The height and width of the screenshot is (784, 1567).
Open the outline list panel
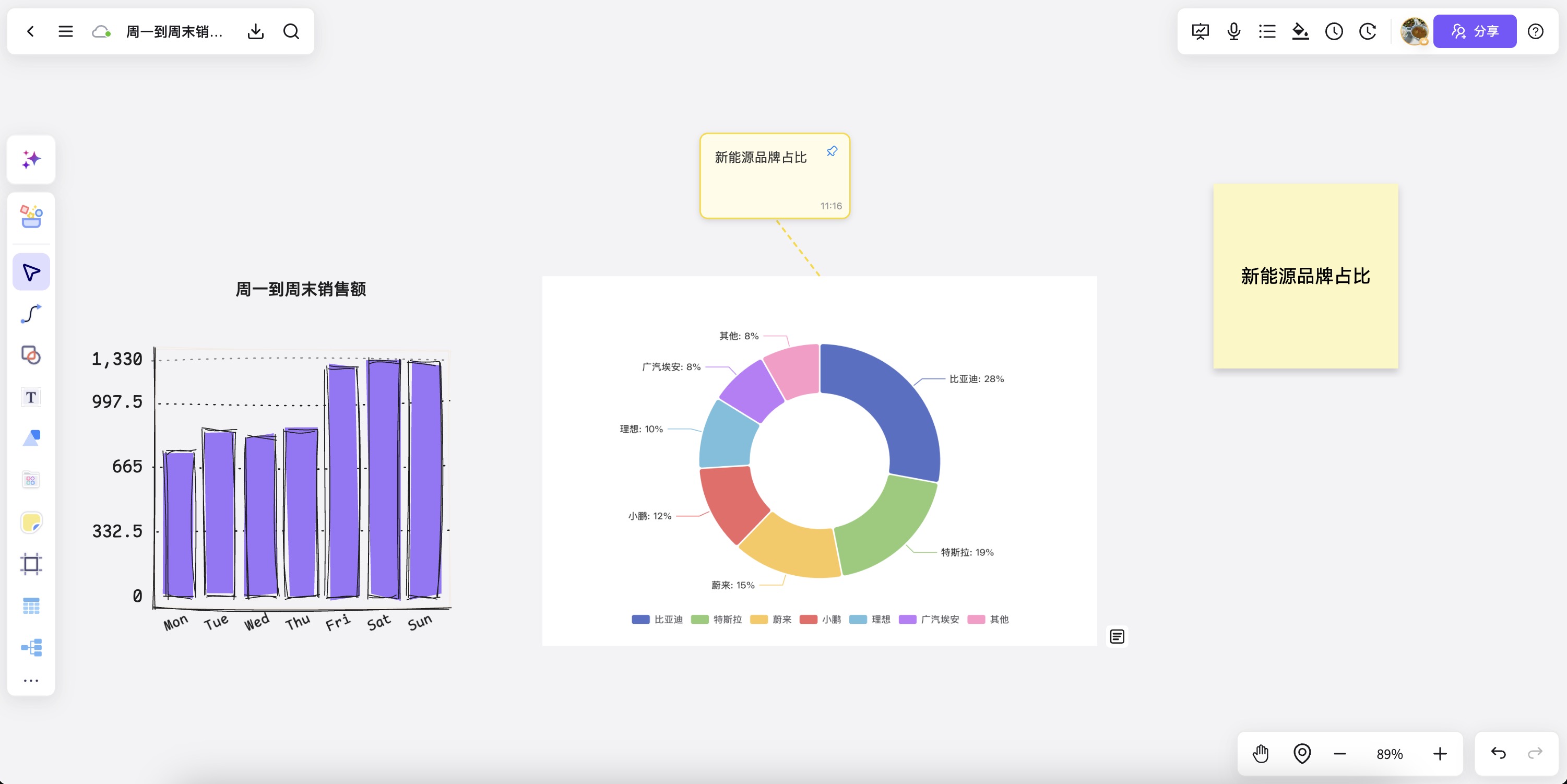tap(1267, 31)
